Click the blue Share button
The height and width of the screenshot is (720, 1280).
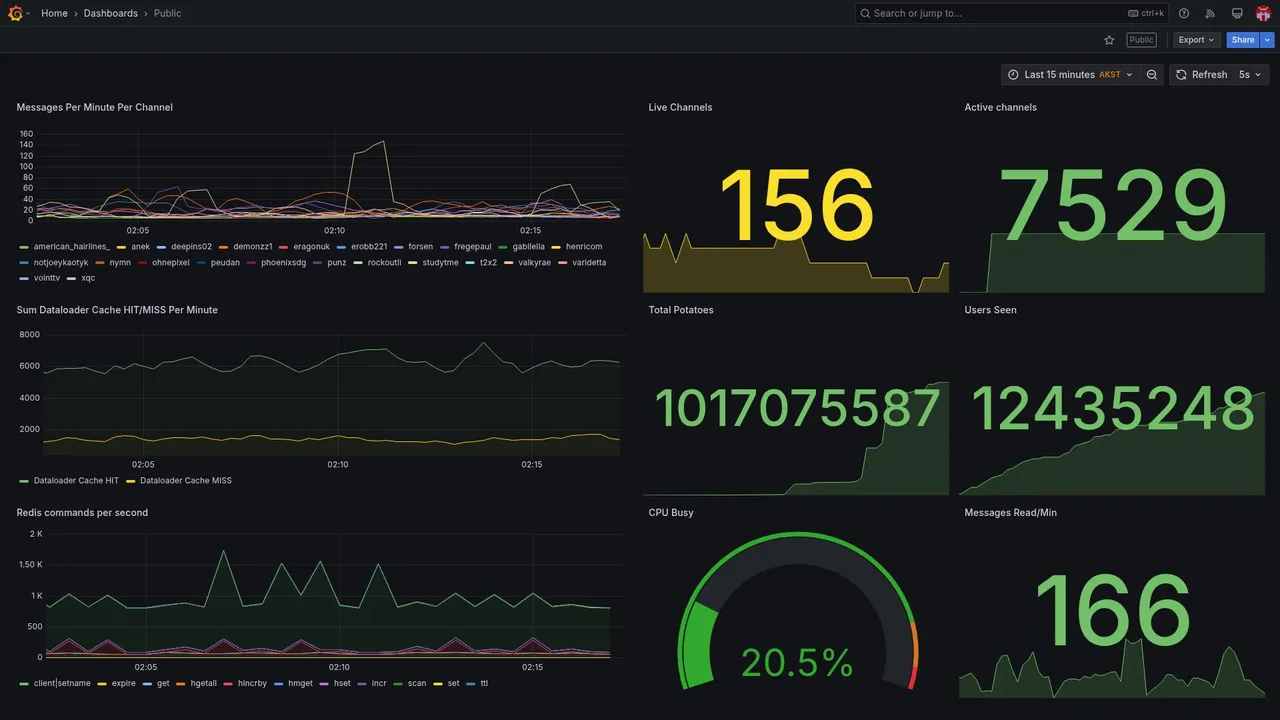[x=1243, y=40]
